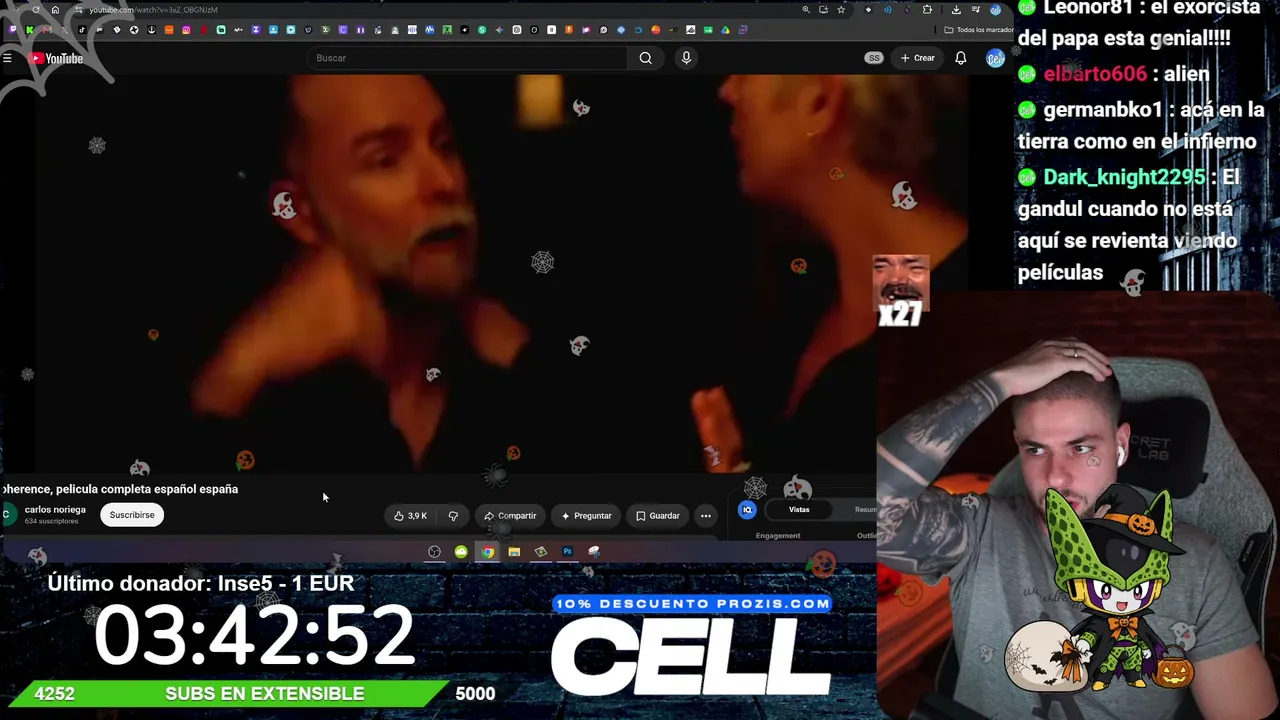This screenshot has width=1280, height=720.
Task: Click the blue IQ extension icon
Action: tap(747, 510)
